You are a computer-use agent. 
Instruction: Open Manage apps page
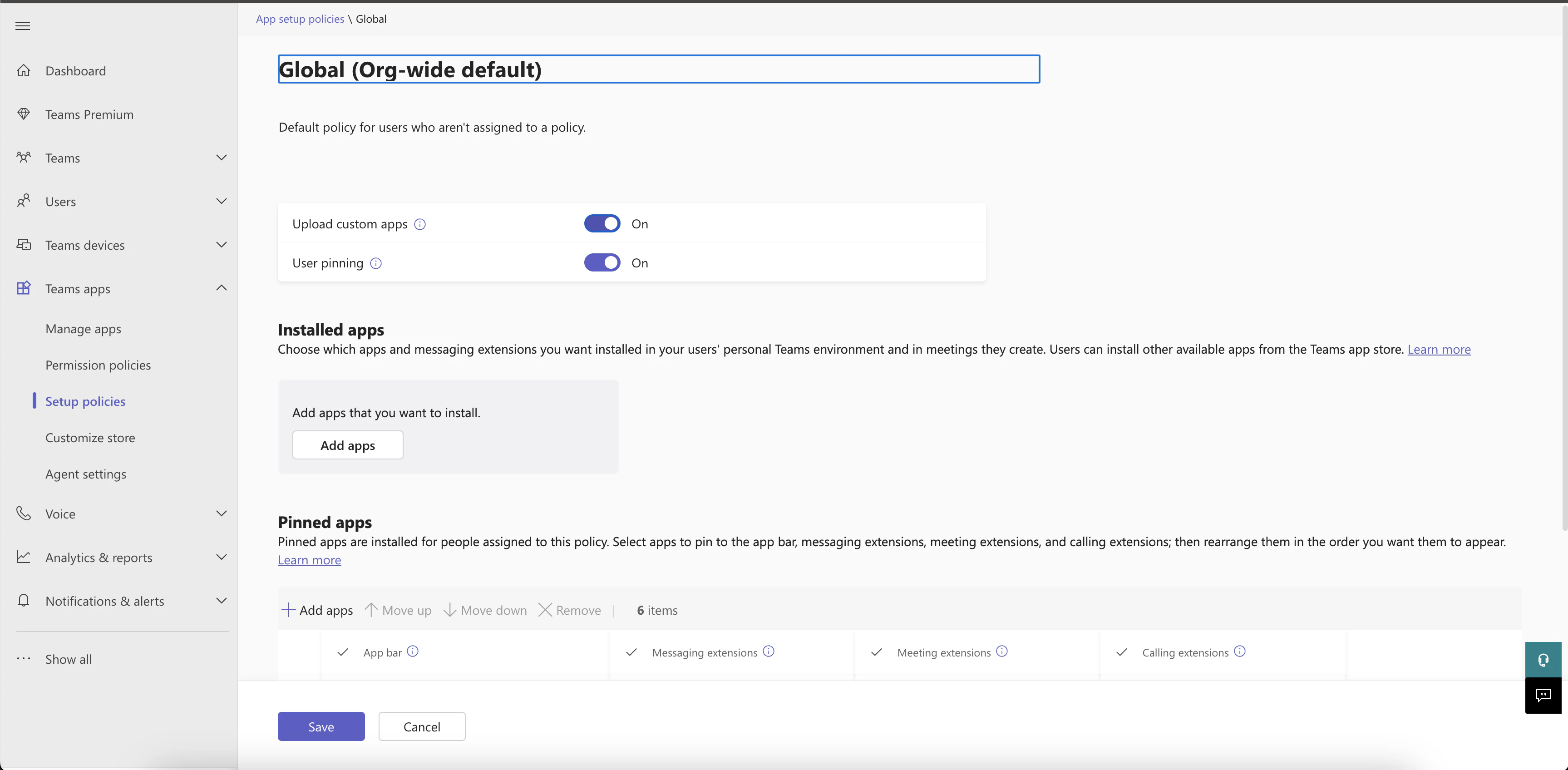click(84, 329)
